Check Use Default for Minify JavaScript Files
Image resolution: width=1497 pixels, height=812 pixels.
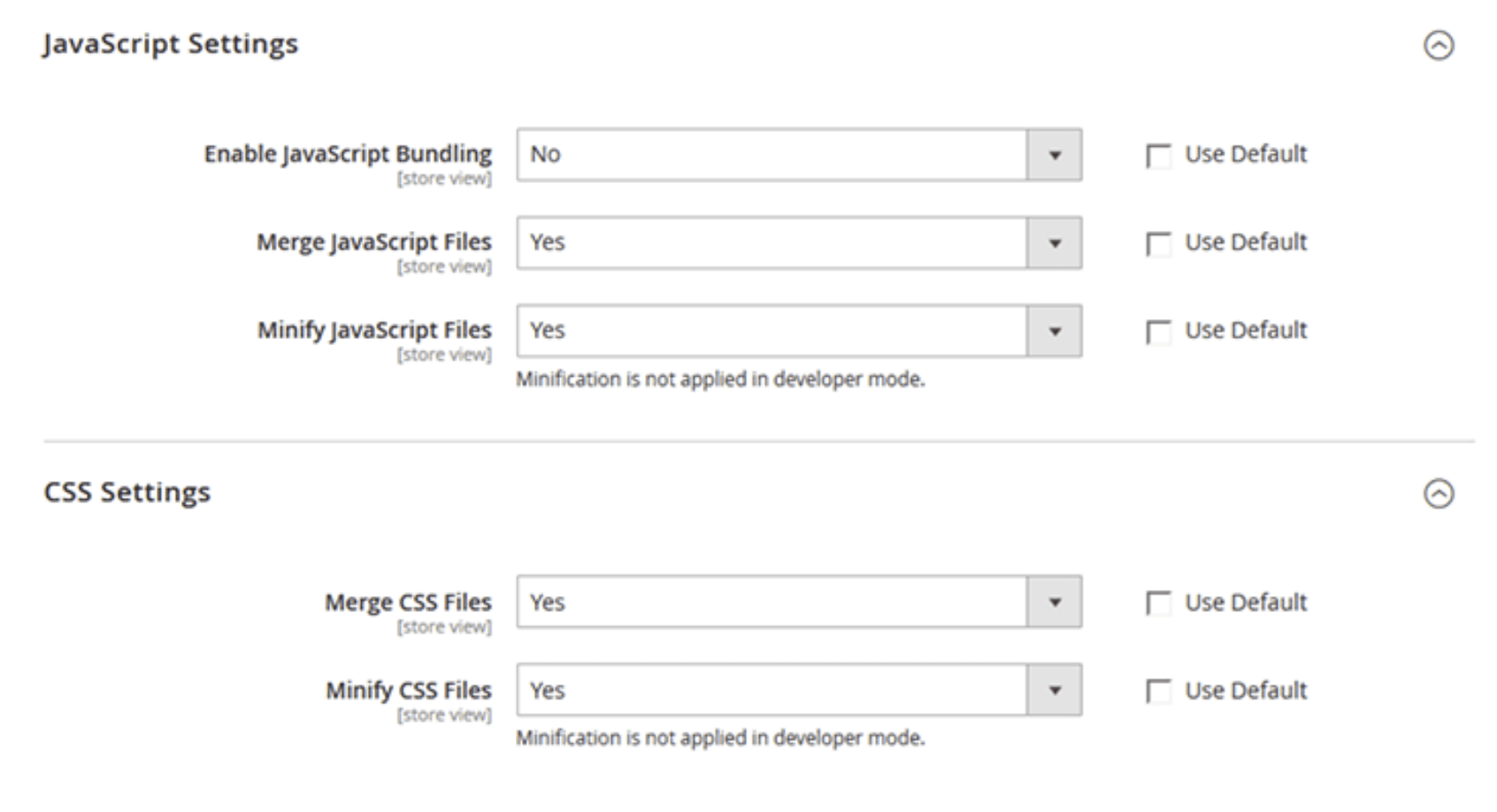[1158, 332]
